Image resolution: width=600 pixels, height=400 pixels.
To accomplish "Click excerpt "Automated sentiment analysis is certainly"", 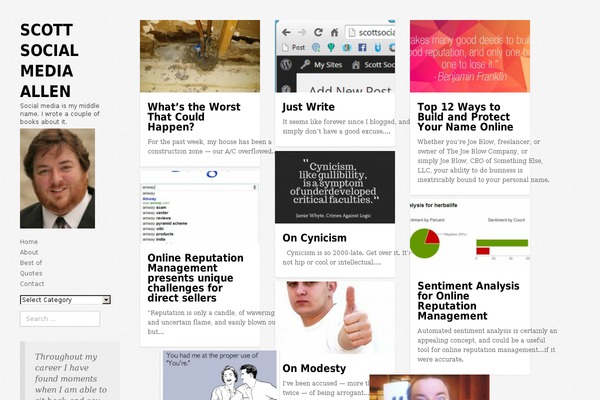I will click(x=487, y=345).
